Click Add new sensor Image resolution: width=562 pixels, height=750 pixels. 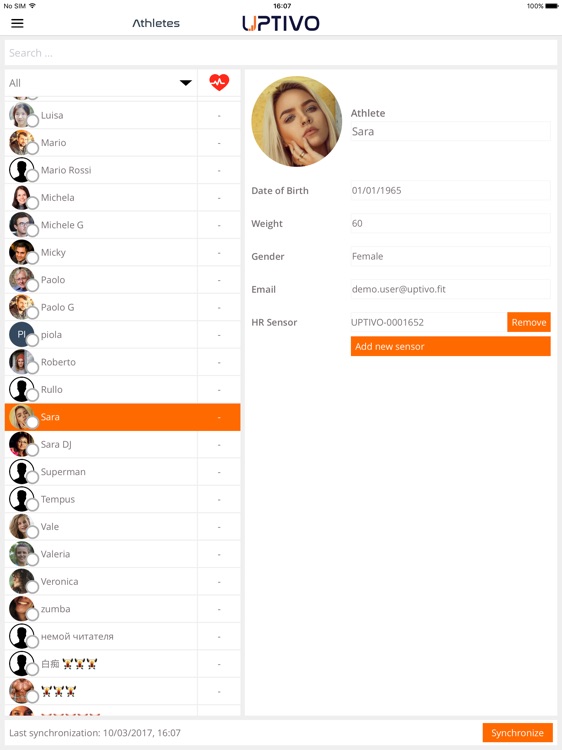(451, 346)
